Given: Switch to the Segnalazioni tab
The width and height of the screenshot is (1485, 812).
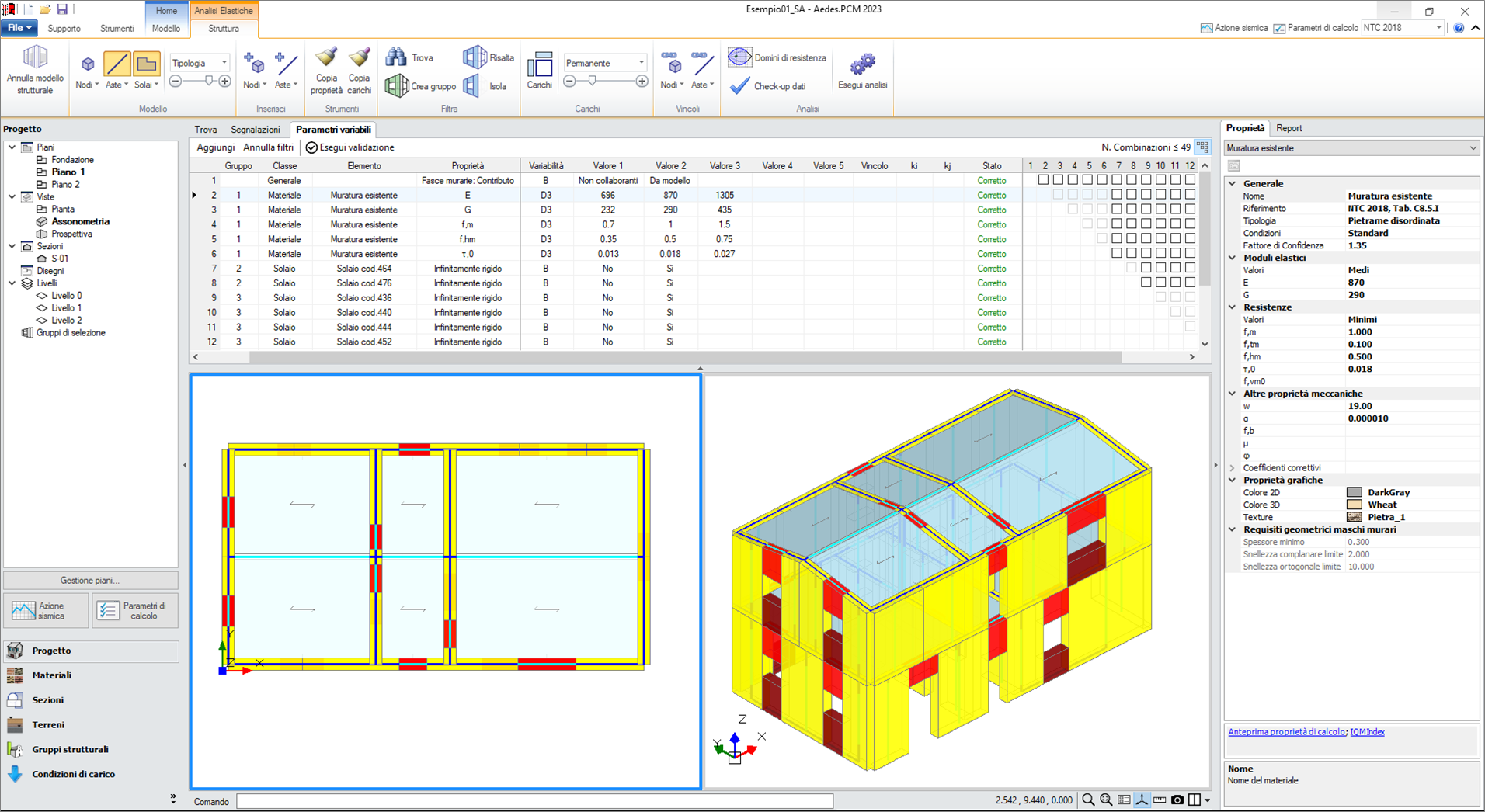Looking at the screenshot, I should [x=256, y=130].
